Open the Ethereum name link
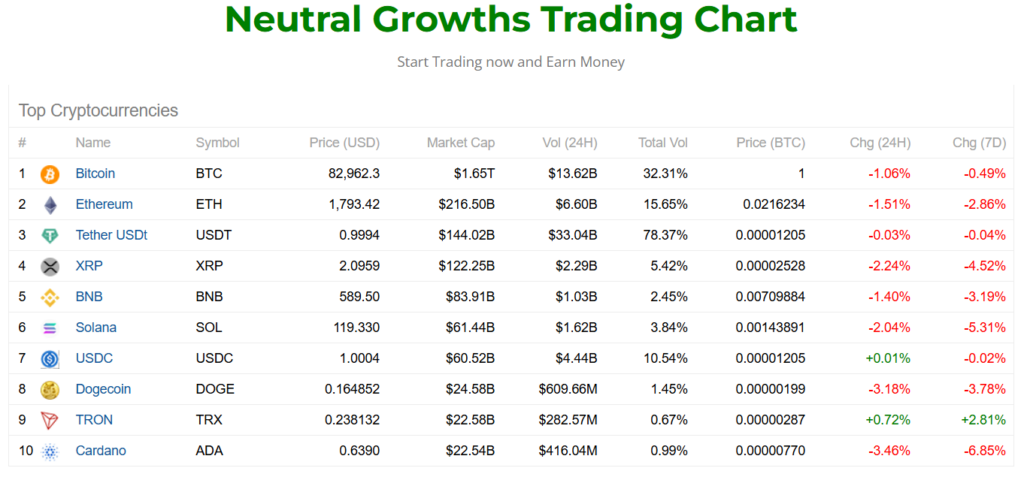Screen dimensions: 1024x477 (x=104, y=204)
